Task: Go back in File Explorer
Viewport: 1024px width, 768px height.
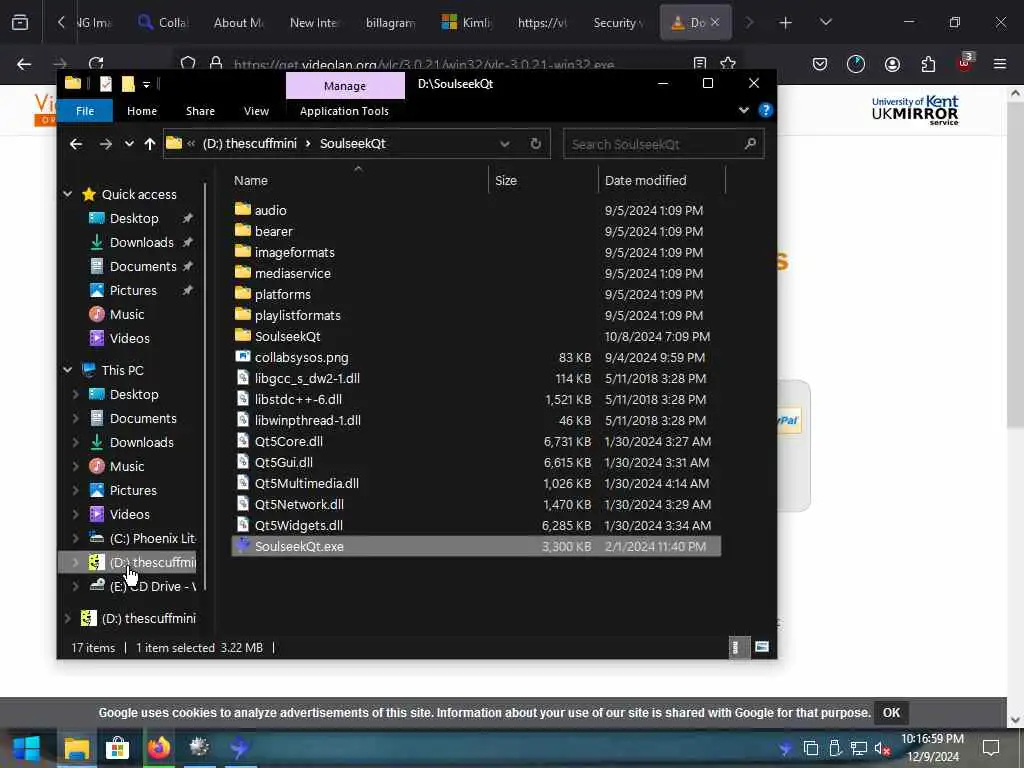Action: pos(76,144)
